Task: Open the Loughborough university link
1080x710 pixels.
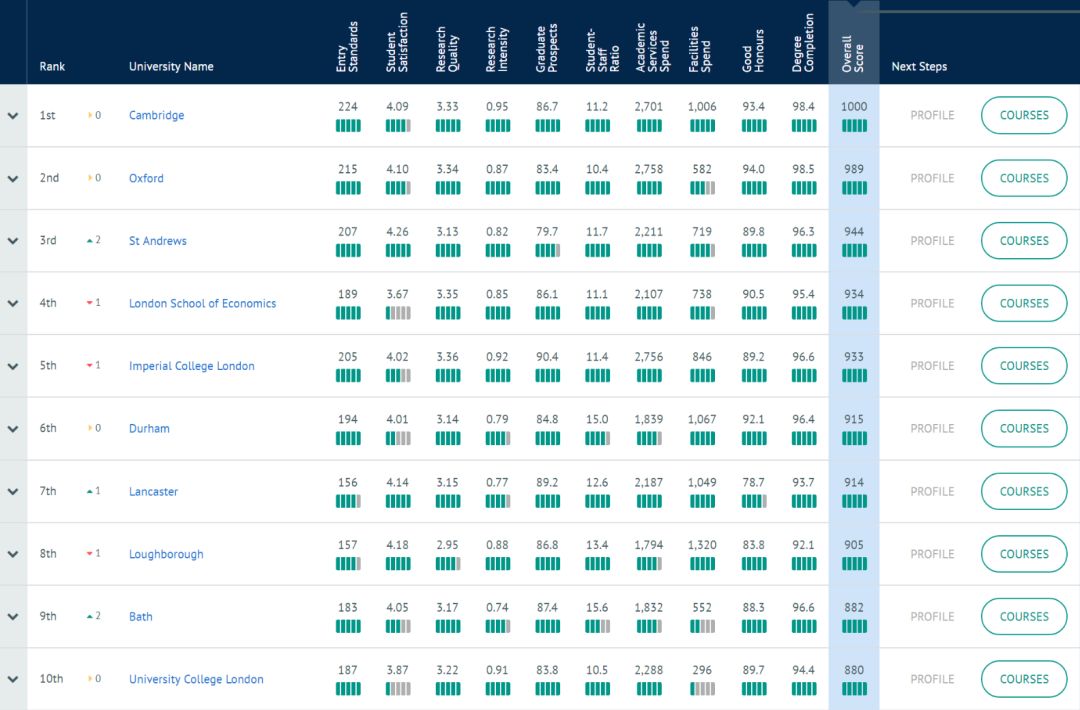Action: 166,554
